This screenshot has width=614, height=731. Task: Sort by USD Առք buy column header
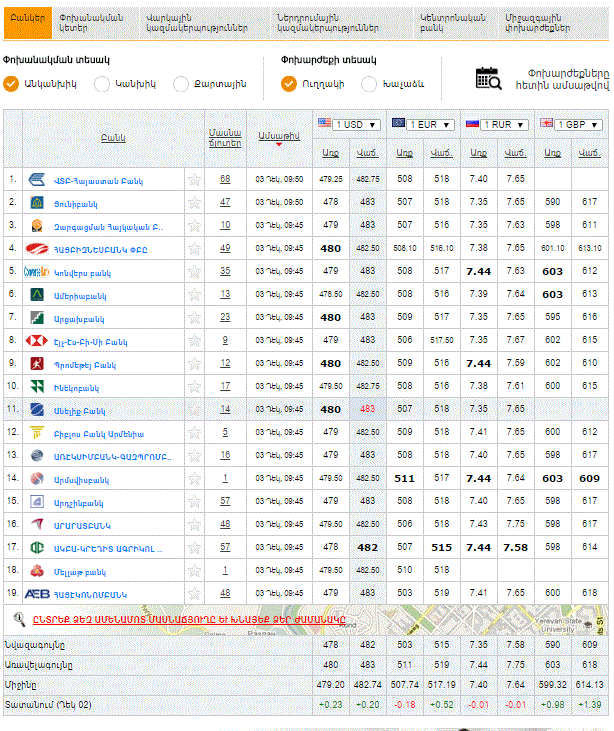pyautogui.click(x=331, y=153)
